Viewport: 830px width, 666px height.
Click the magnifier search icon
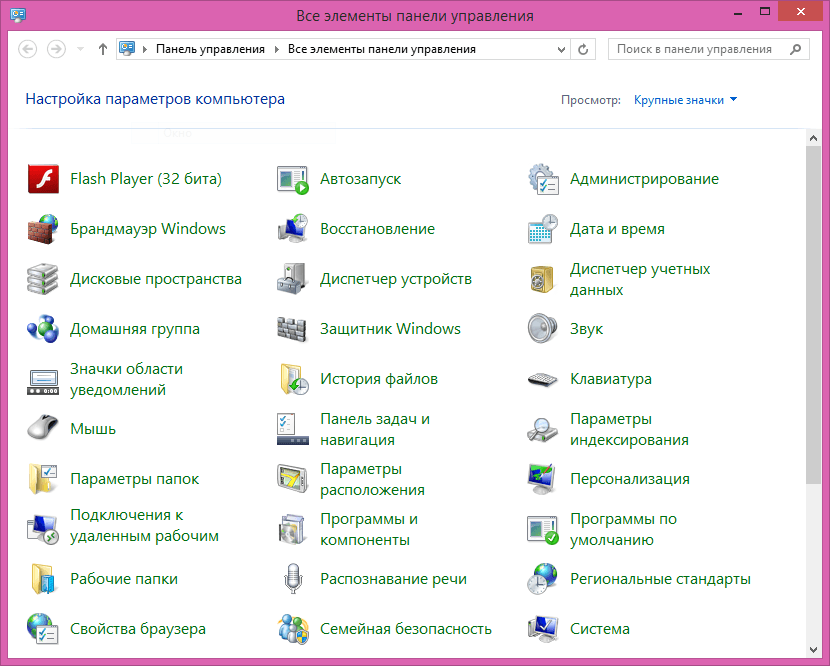795,49
